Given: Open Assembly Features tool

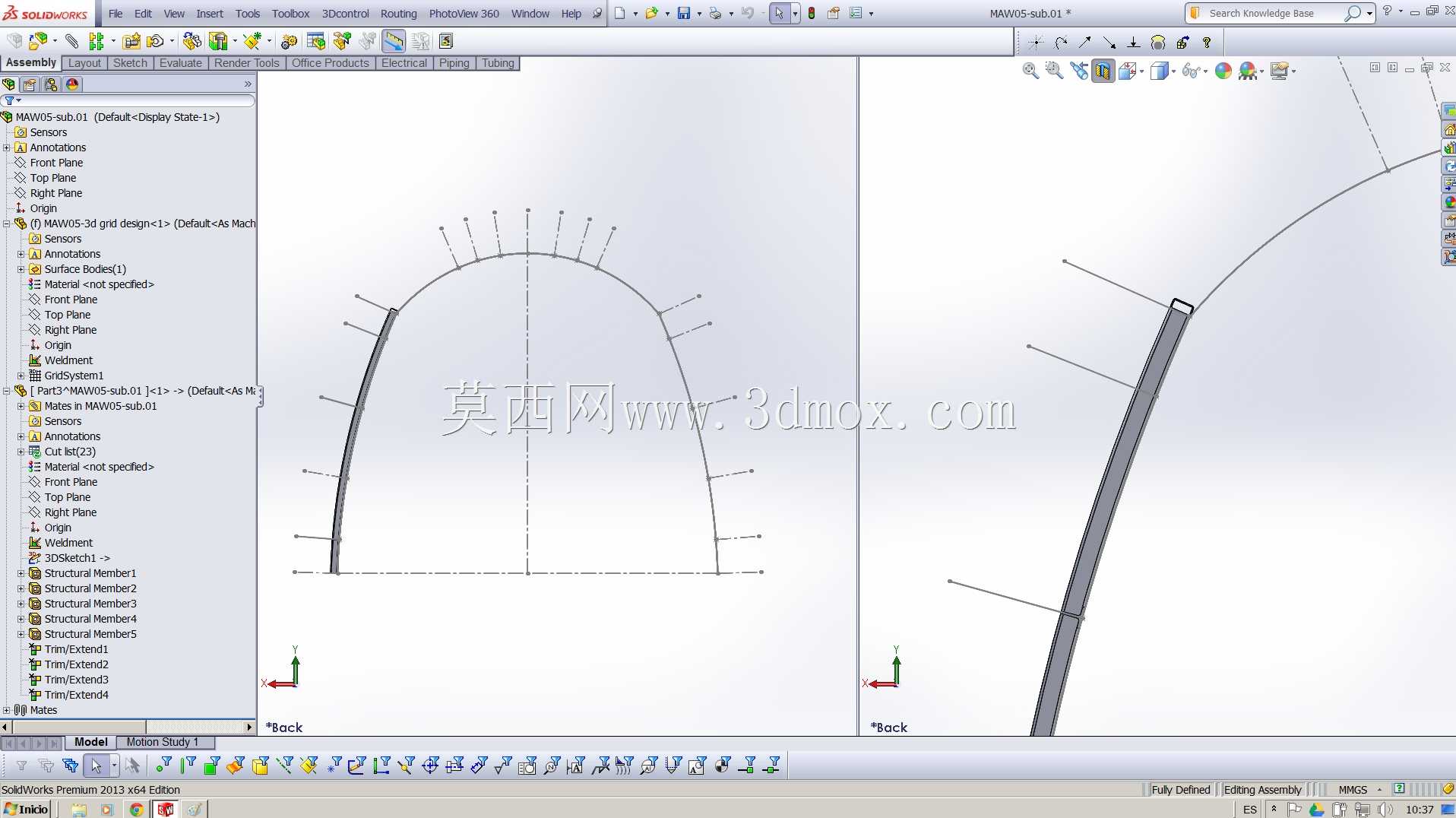Looking at the screenshot, I should tap(218, 41).
